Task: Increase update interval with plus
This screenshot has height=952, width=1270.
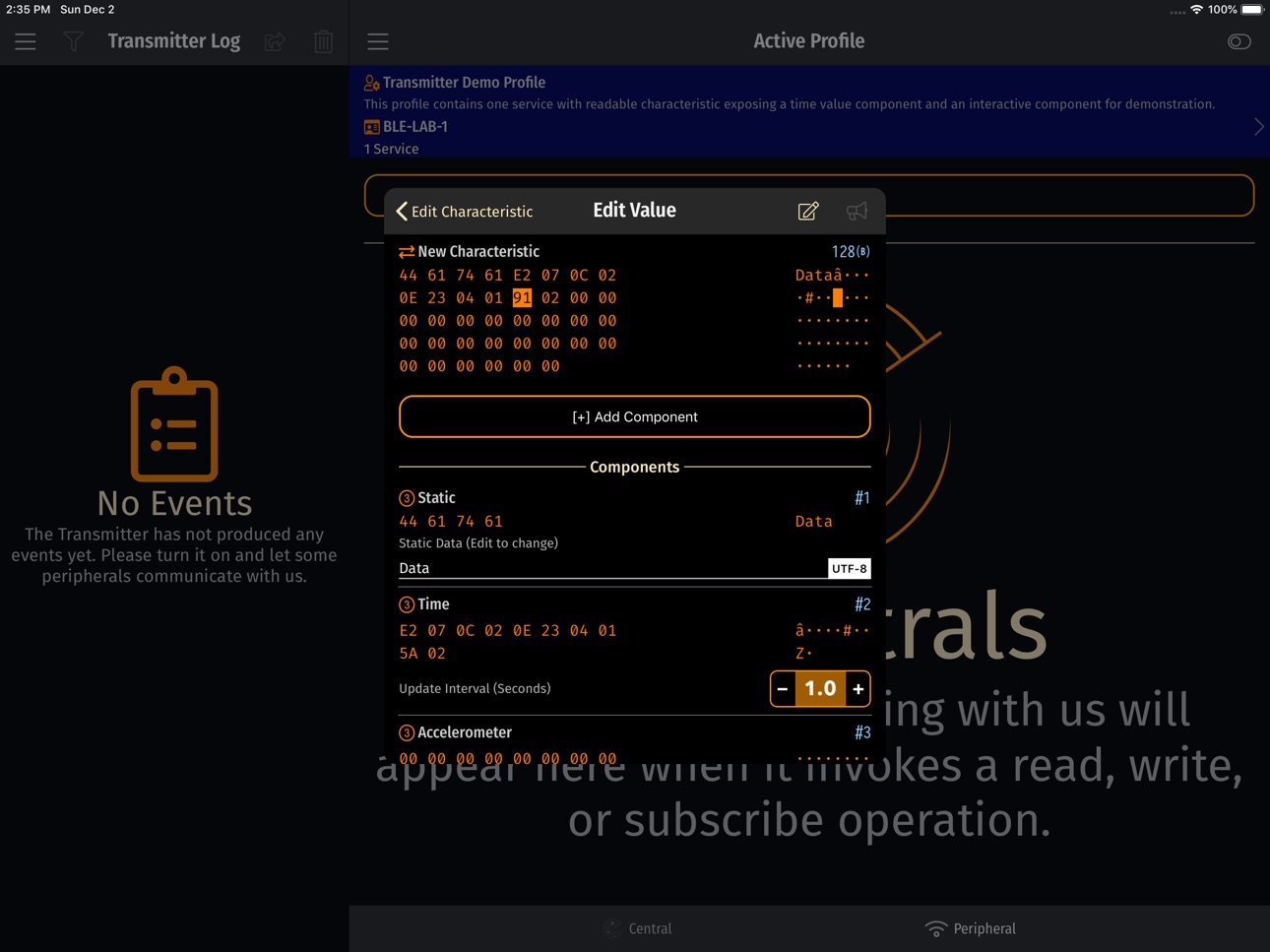Action: [x=858, y=689]
